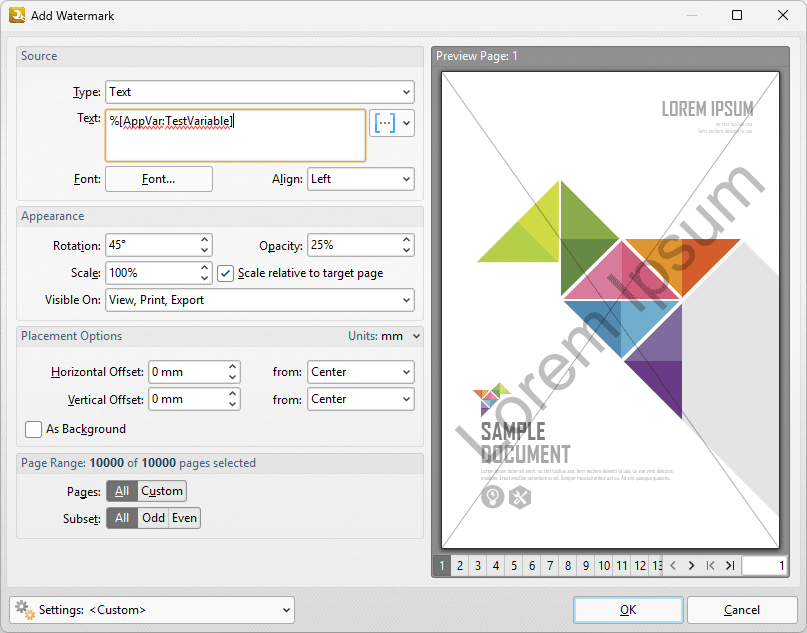The height and width of the screenshot is (633, 807).
Task: Click the preview page number field
Action: [765, 566]
